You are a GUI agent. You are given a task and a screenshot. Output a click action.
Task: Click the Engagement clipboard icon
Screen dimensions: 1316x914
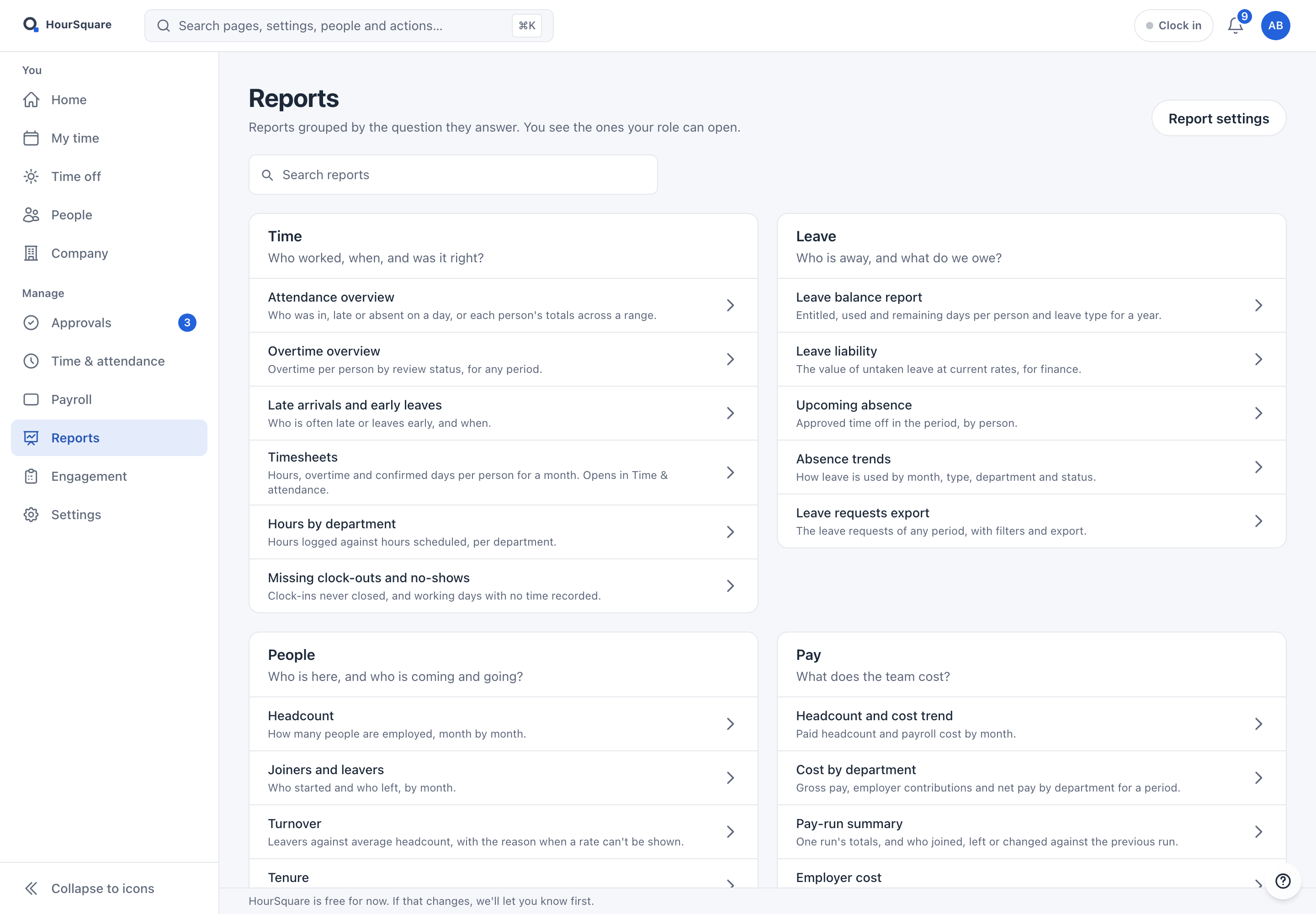[x=31, y=477]
